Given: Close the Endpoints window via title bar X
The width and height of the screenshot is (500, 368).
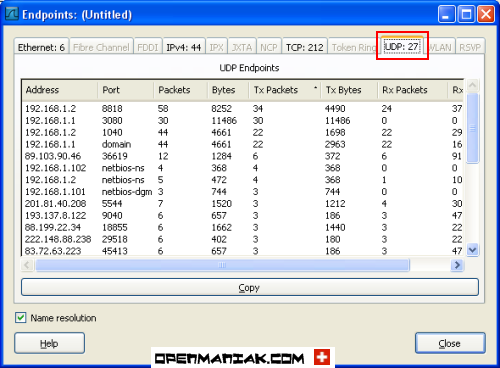Looking at the screenshot, I should (x=486, y=14).
